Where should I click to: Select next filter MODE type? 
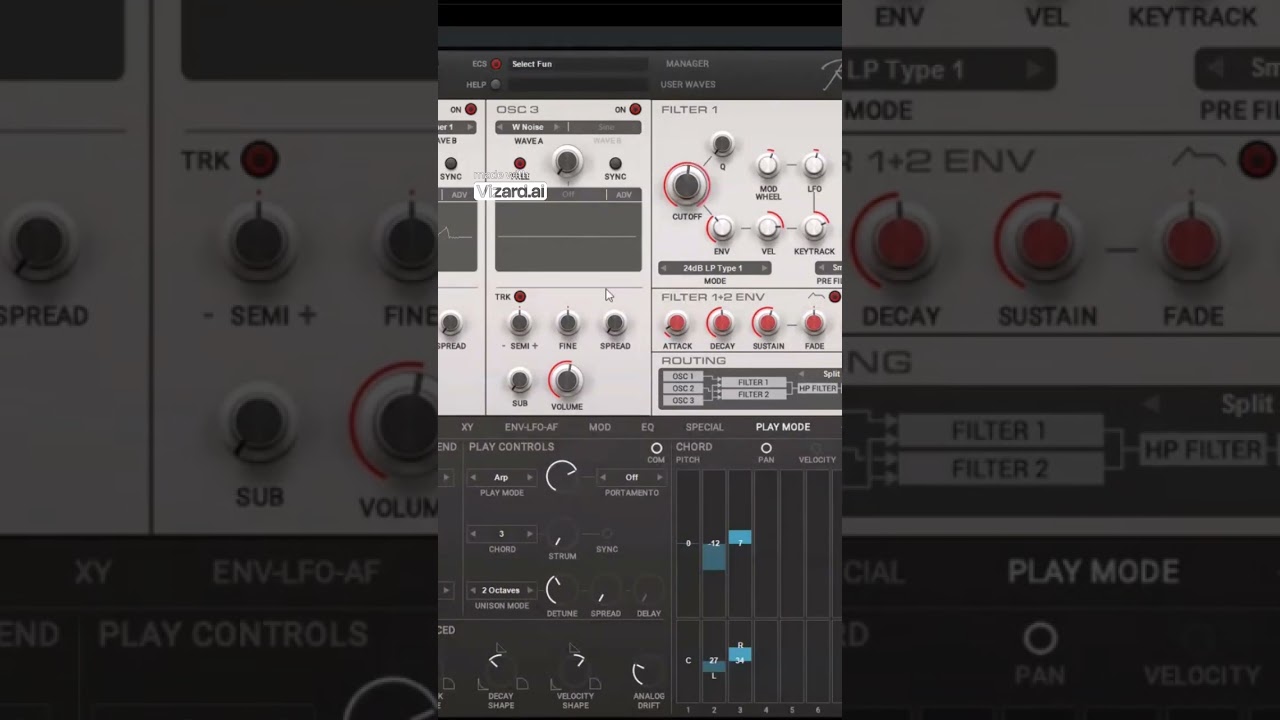click(x=765, y=268)
